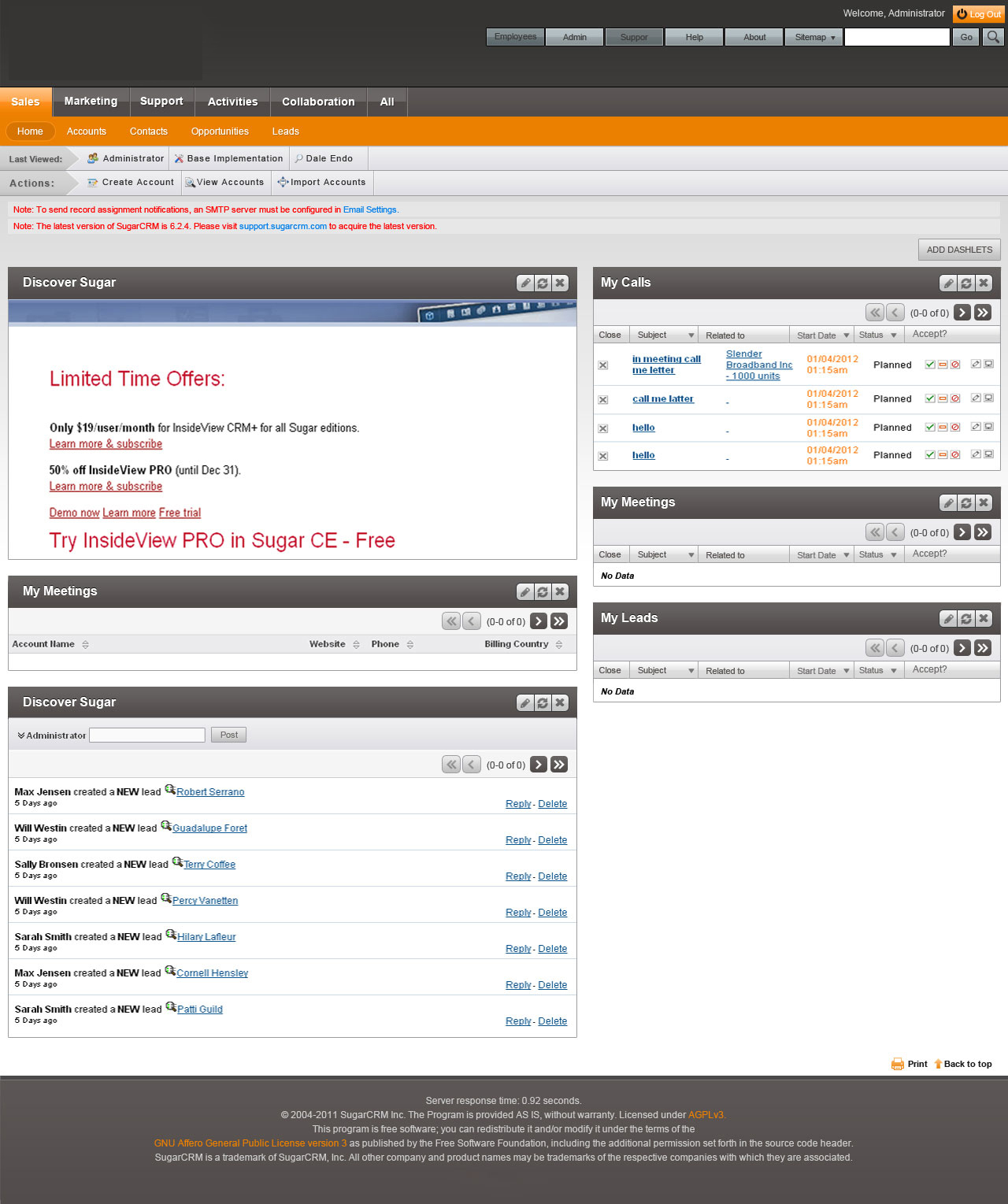This screenshot has height=1204, width=1008.
Task: Sort My Calls by Status arrow
Action: [x=894, y=335]
